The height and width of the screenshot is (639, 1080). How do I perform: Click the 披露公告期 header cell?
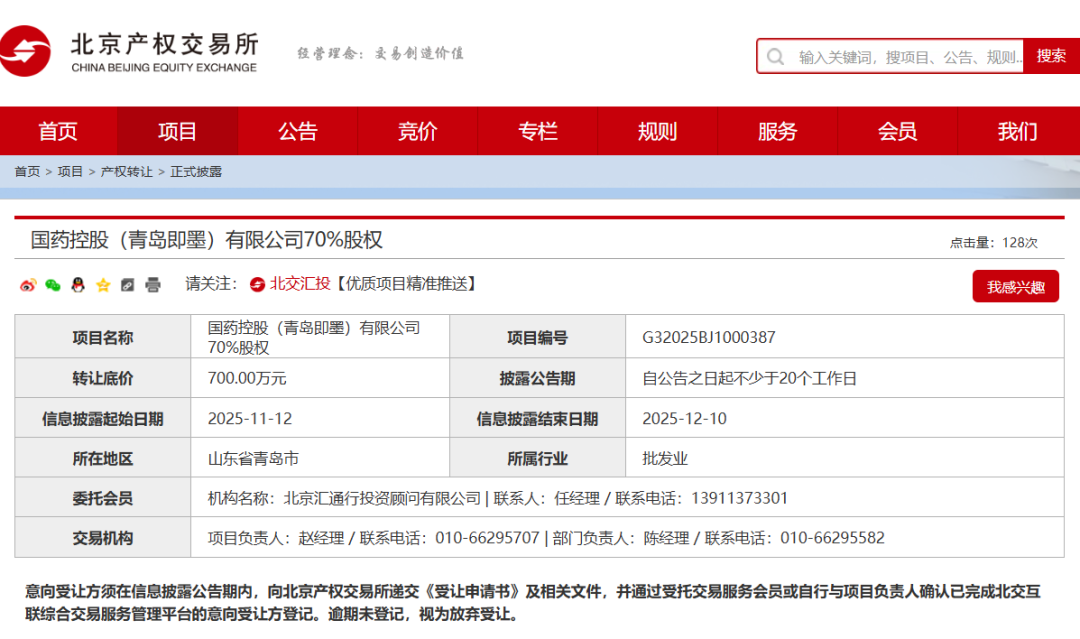[537, 378]
